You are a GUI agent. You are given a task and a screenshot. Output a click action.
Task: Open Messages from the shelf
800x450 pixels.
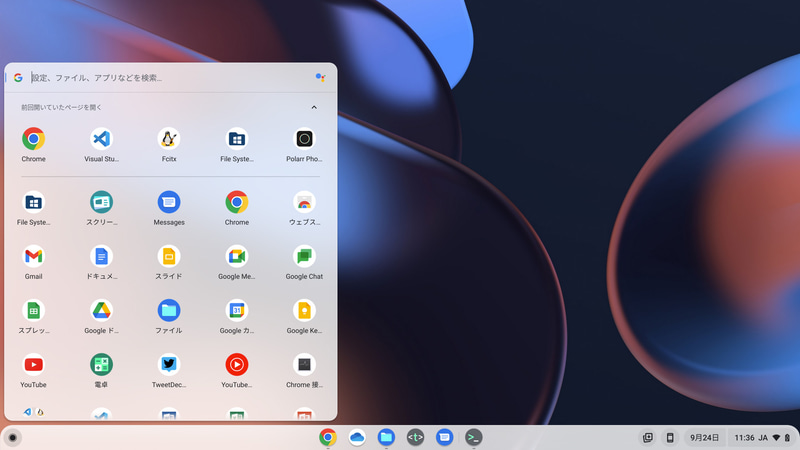(x=444, y=437)
